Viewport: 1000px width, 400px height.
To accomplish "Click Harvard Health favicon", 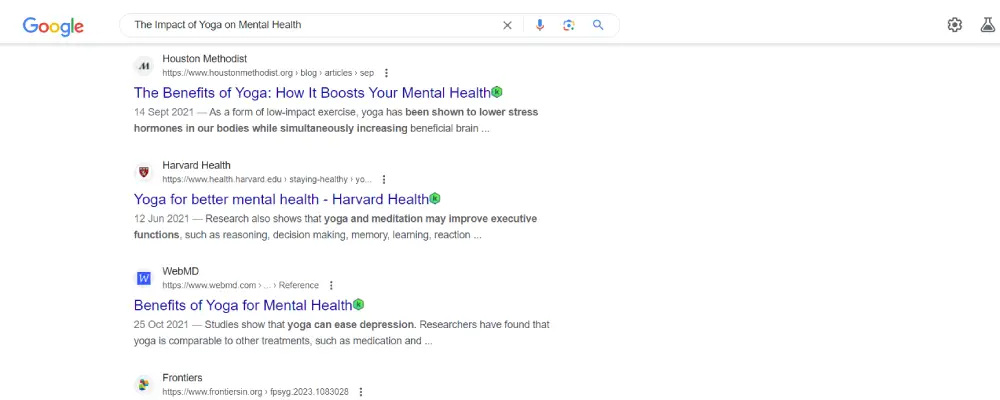I will [x=144, y=172].
